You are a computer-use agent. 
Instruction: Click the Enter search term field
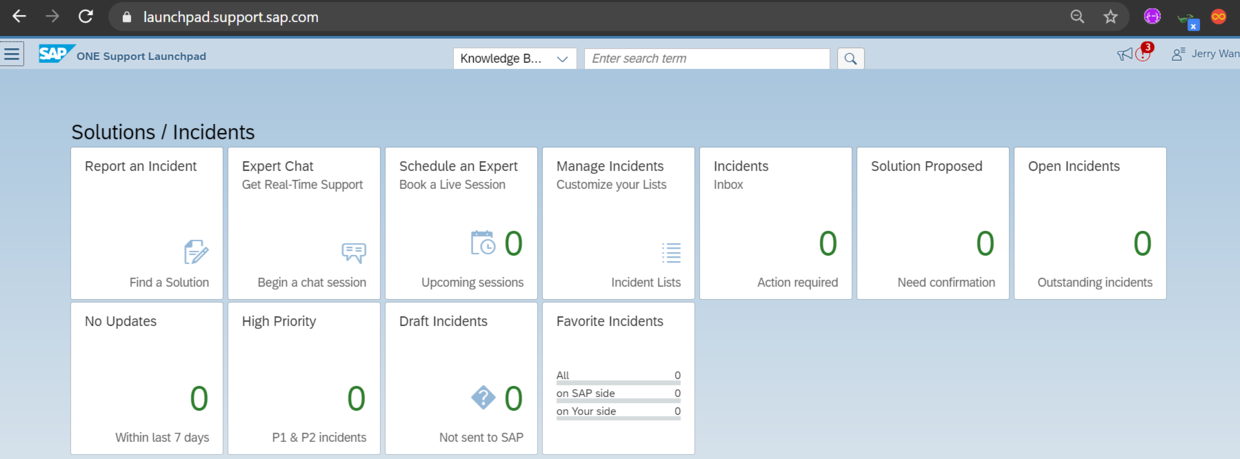[x=707, y=58]
